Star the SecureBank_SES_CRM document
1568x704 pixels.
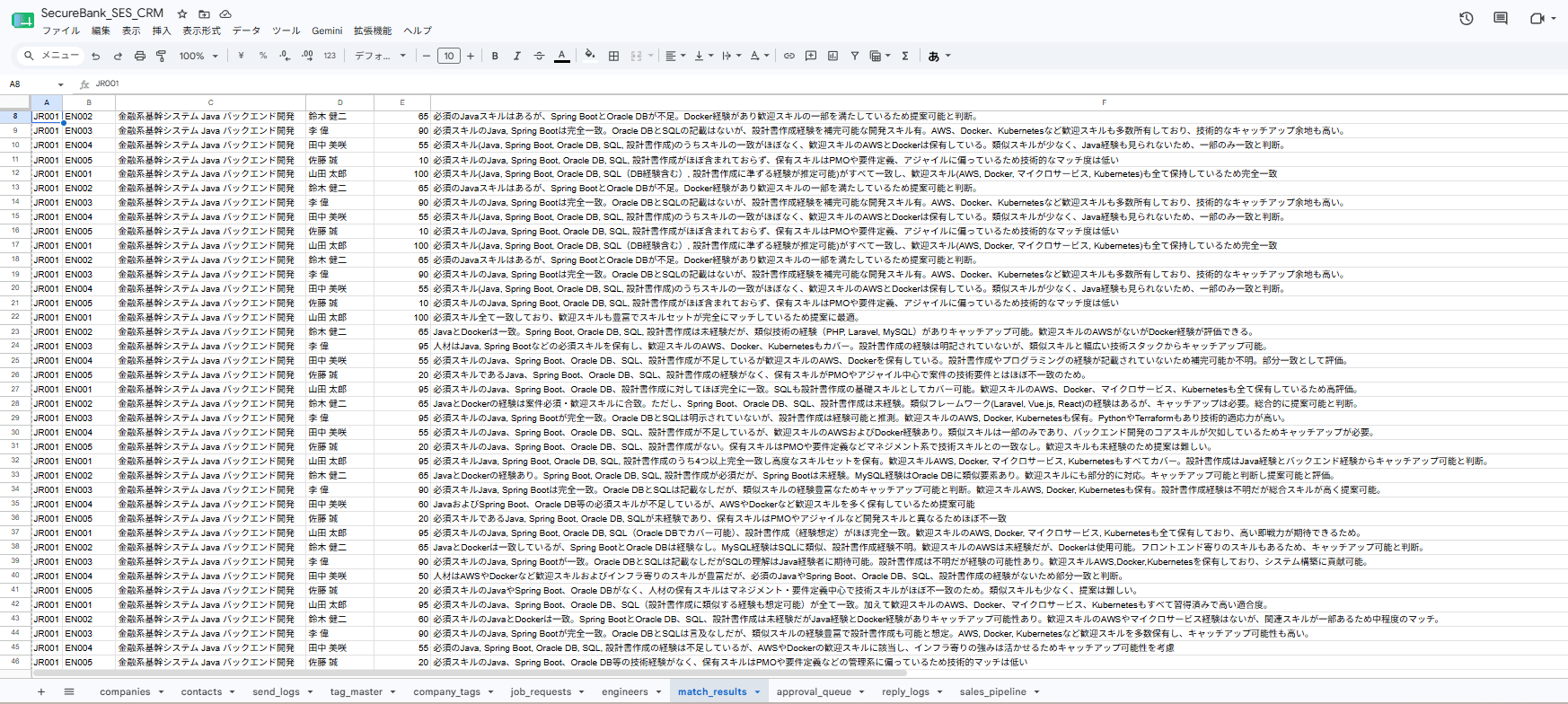pyautogui.click(x=182, y=14)
